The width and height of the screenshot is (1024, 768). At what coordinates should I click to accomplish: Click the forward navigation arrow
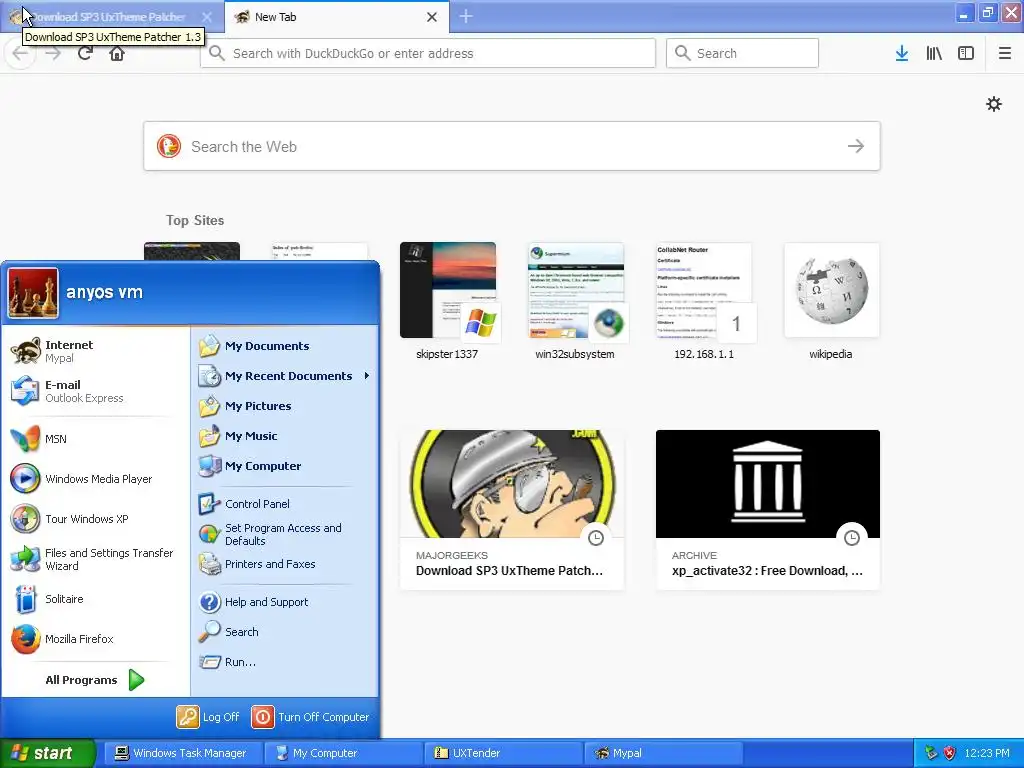coord(53,54)
